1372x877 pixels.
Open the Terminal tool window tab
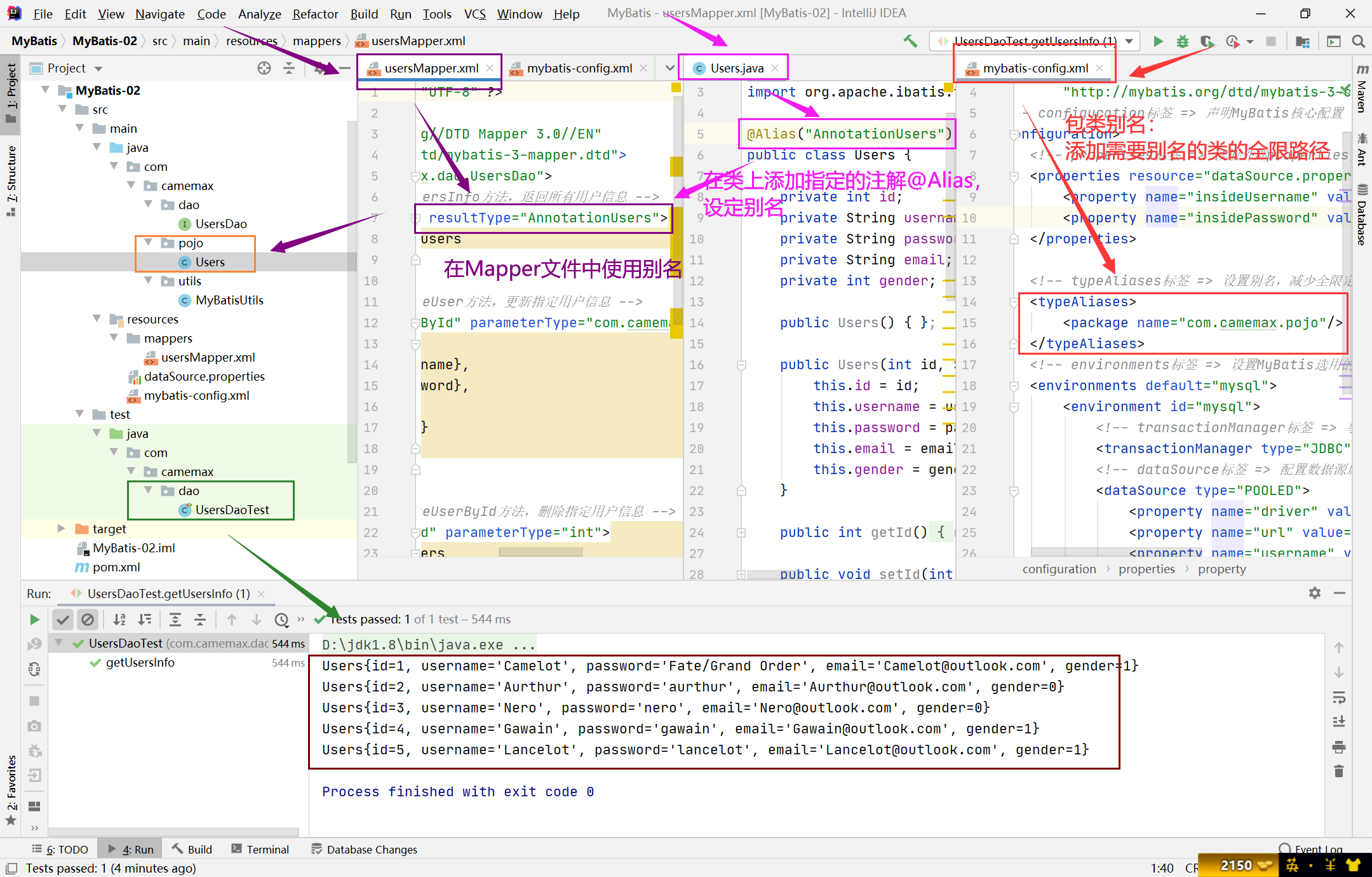point(260,849)
